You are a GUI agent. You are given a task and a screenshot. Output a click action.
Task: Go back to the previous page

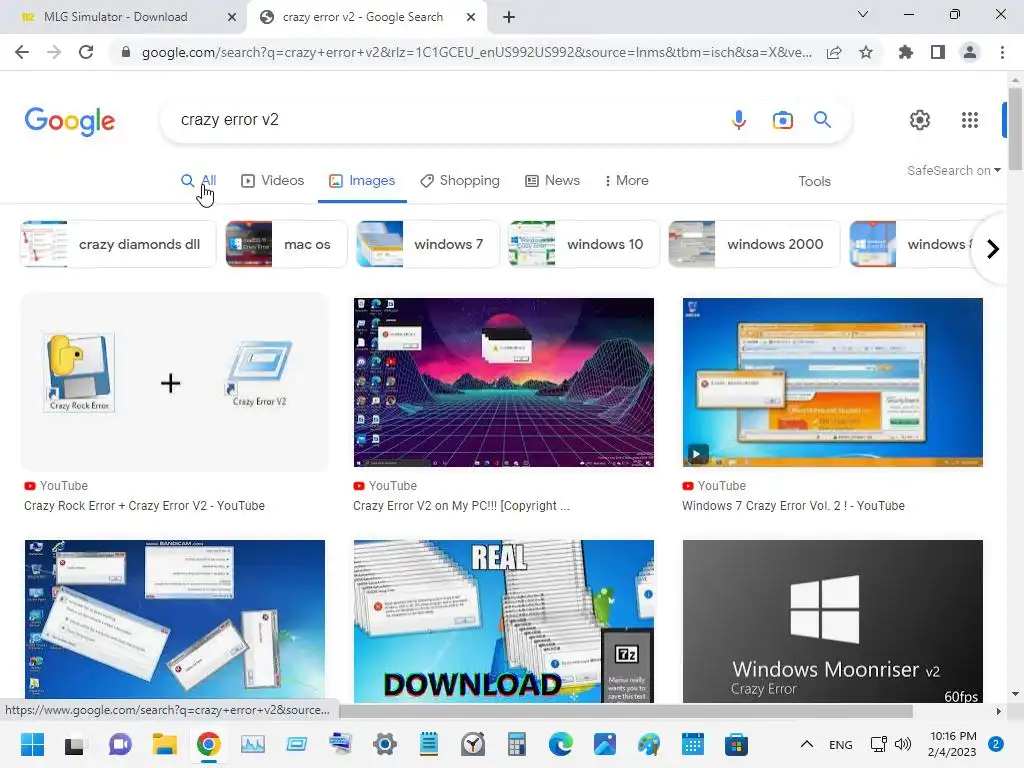pyautogui.click(x=22, y=52)
